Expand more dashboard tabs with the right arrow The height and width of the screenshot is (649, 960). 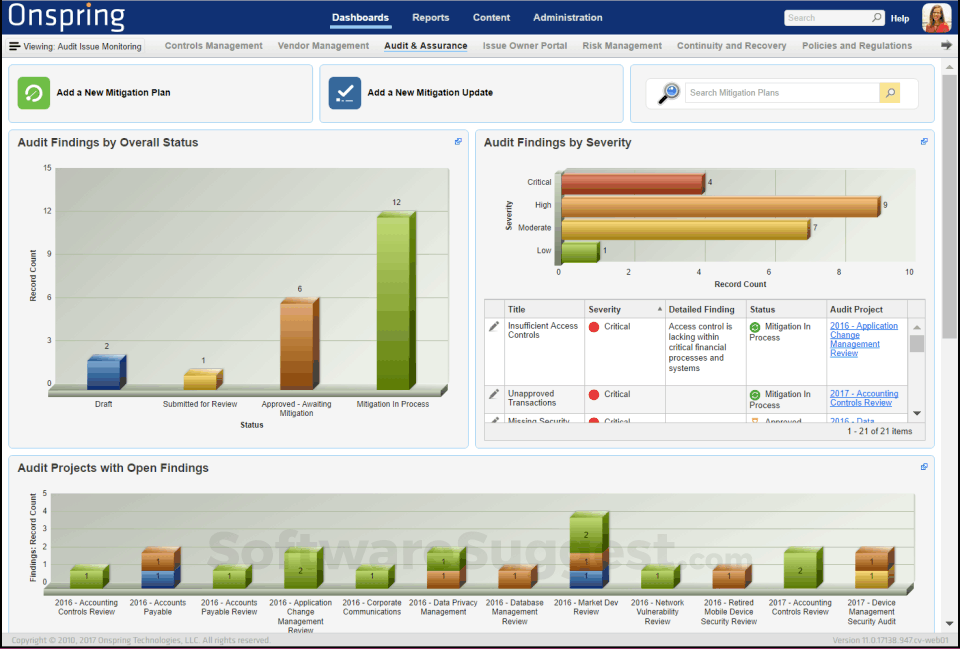click(x=946, y=45)
